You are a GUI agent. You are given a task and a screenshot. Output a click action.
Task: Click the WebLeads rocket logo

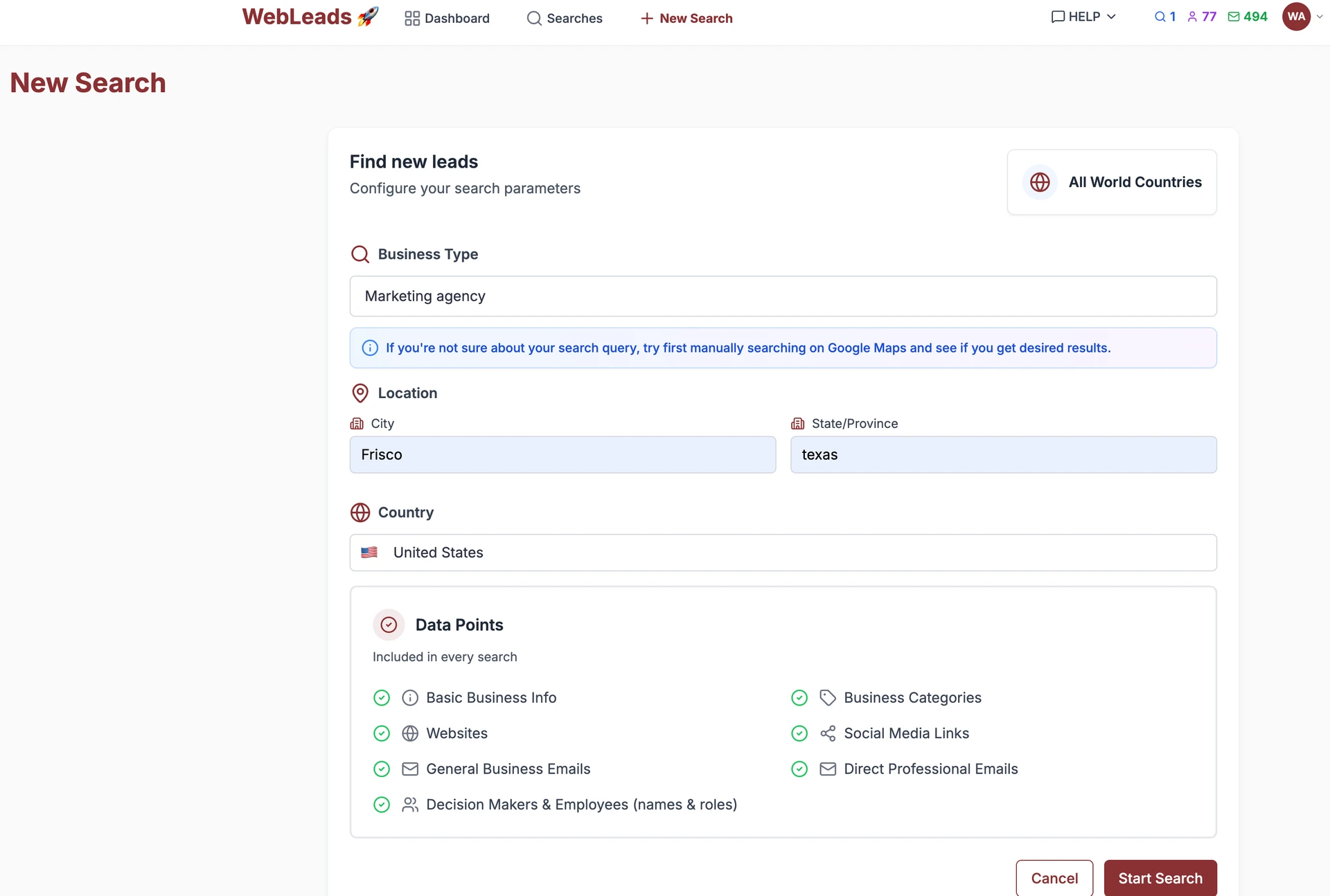click(x=310, y=17)
